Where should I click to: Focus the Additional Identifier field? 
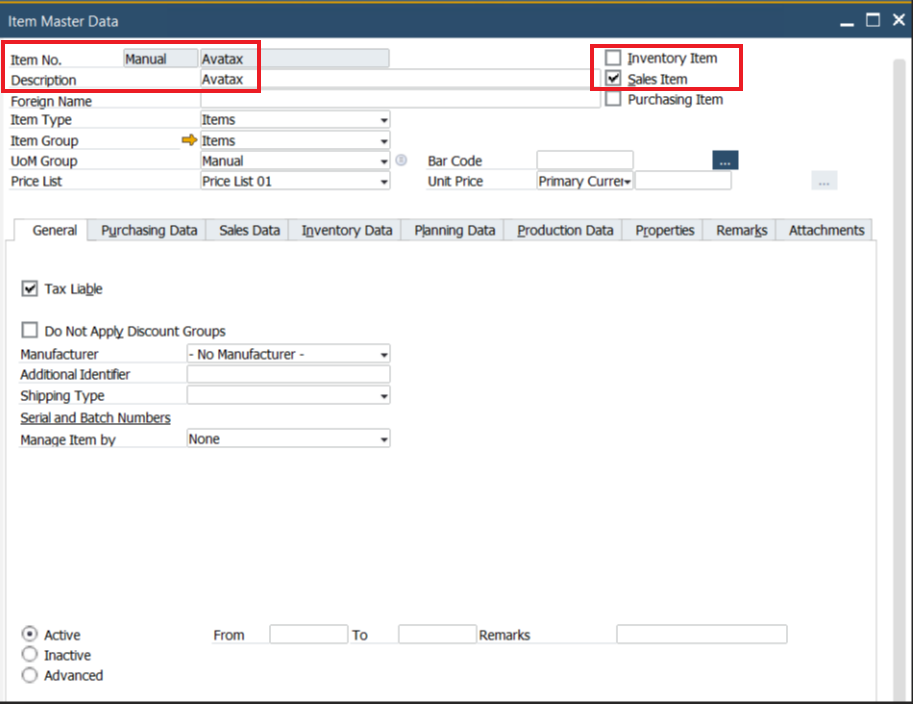coord(288,374)
